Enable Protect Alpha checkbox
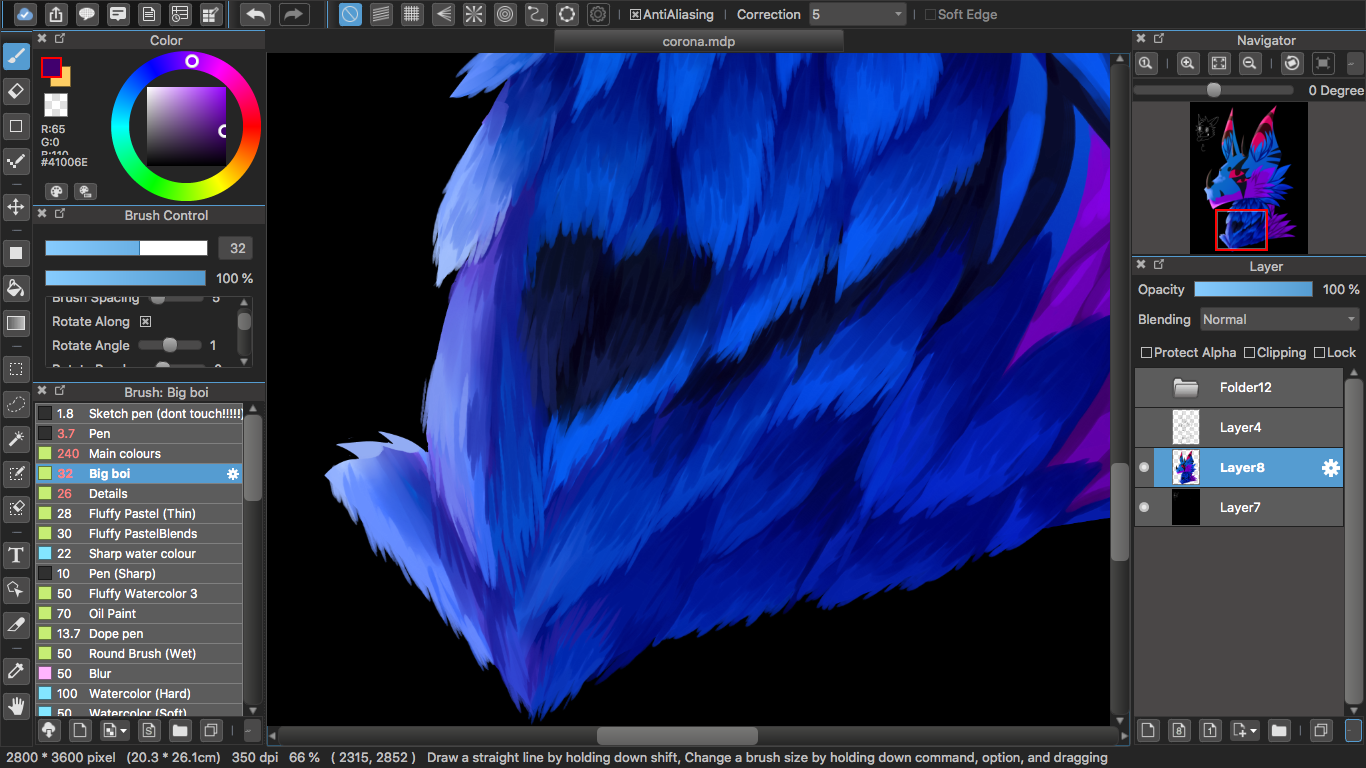This screenshot has width=1366, height=768. coord(1147,353)
